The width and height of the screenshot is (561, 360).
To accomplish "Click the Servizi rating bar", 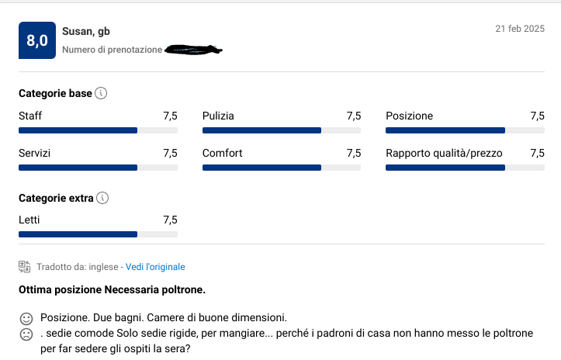I will (x=98, y=167).
